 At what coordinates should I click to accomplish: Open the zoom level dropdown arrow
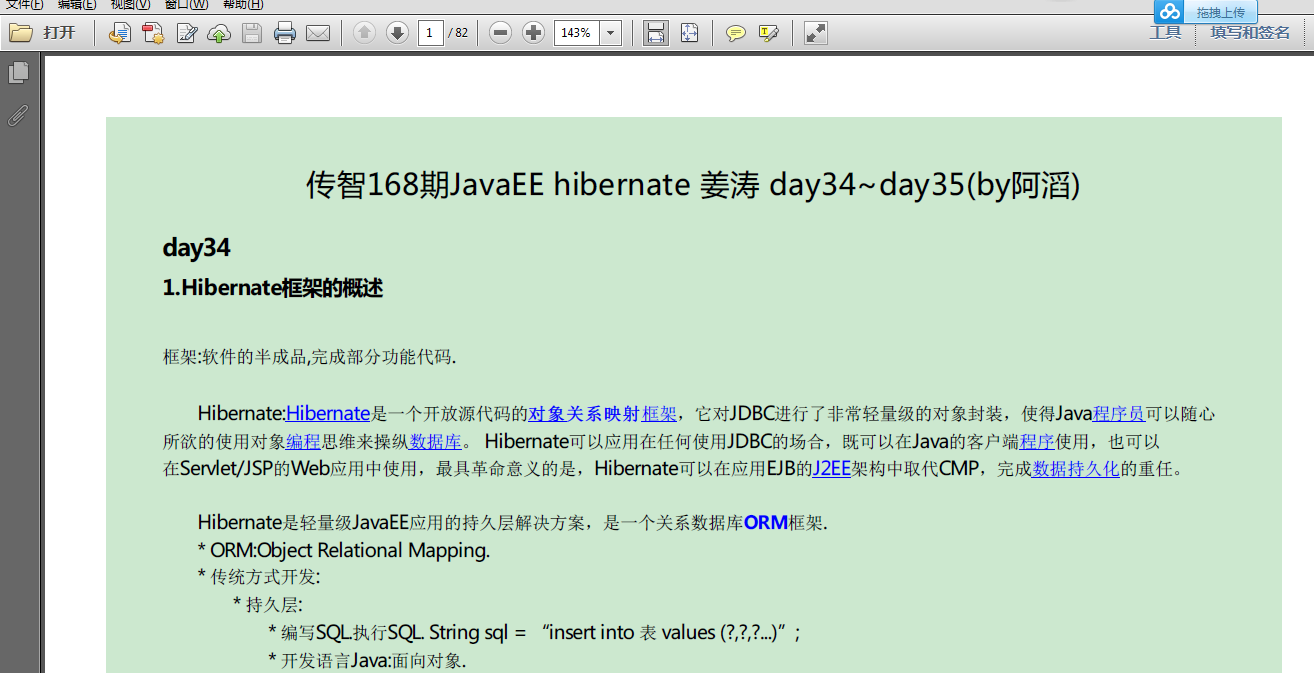point(611,33)
